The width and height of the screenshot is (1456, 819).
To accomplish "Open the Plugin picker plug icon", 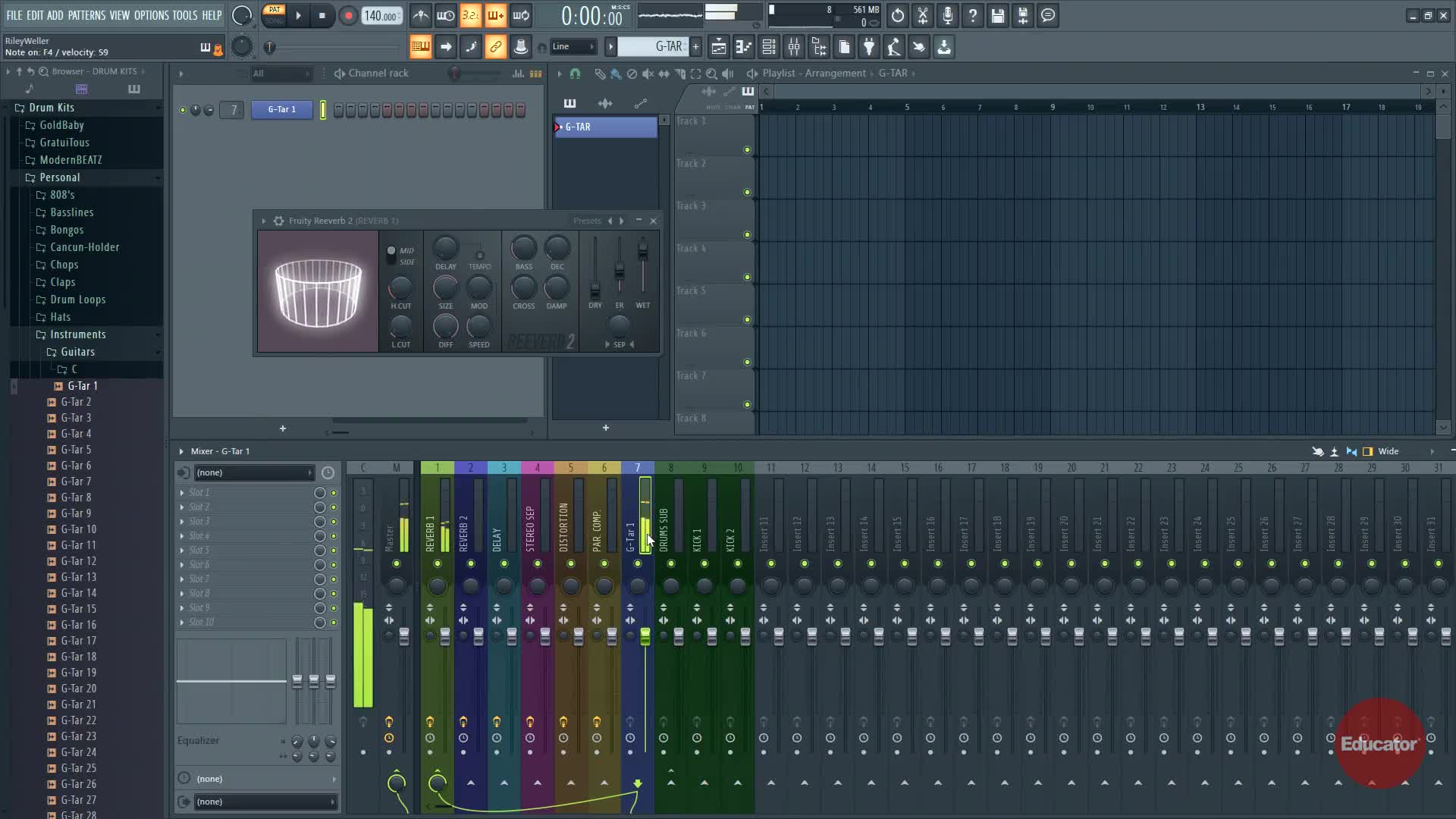I will coord(869,47).
